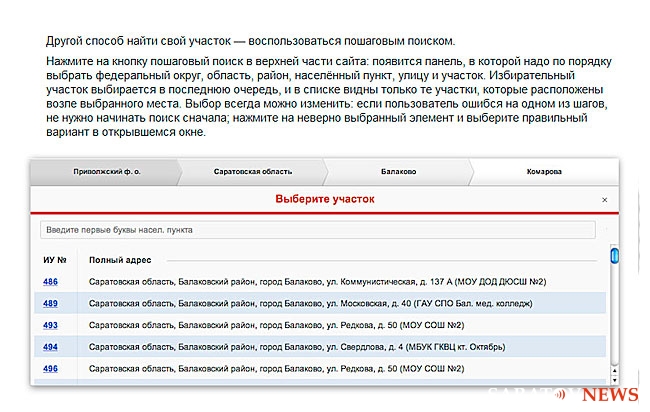Click the Полный адрес column header

tap(119, 260)
